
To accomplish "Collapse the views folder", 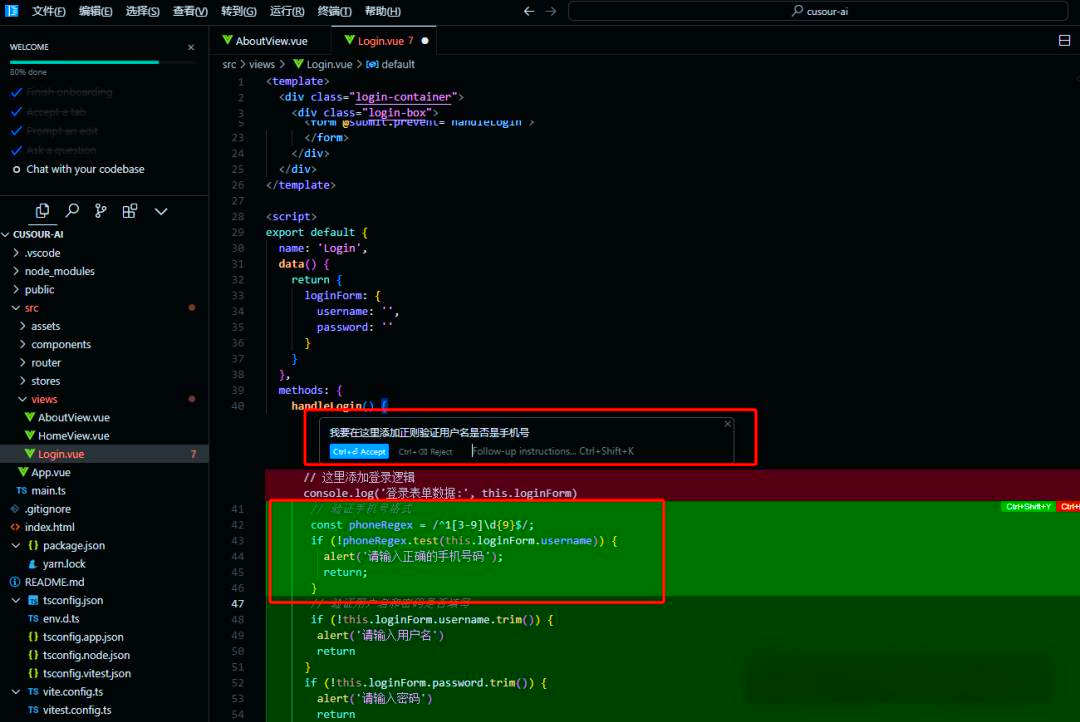I will tap(44, 399).
